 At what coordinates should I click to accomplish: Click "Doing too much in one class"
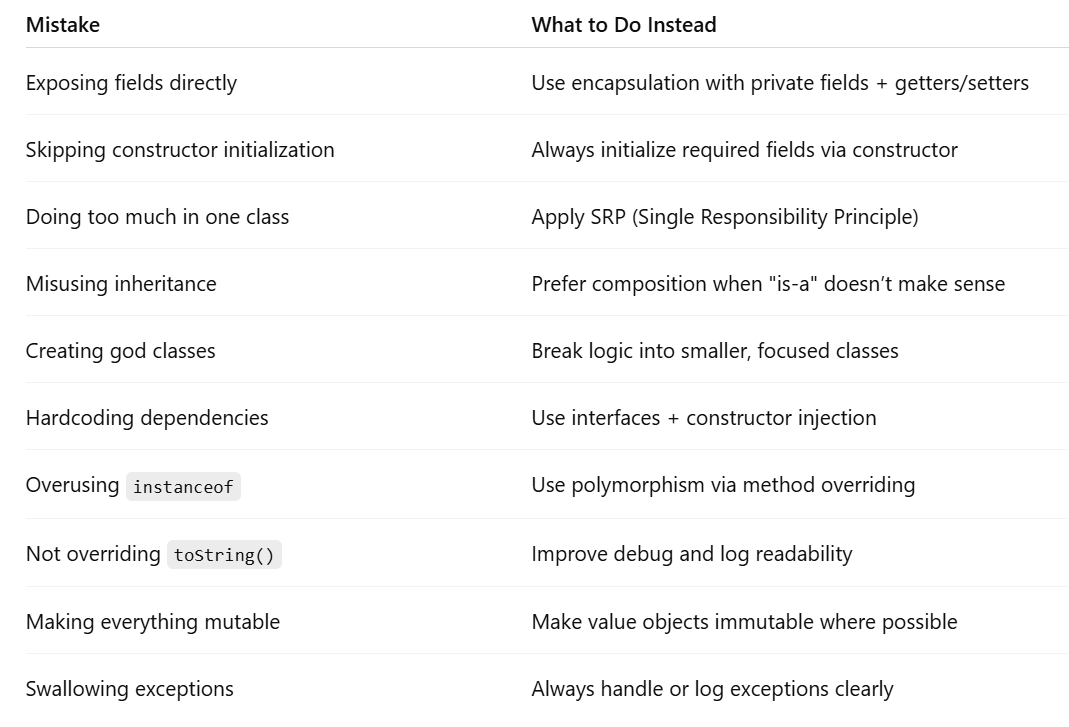157,217
